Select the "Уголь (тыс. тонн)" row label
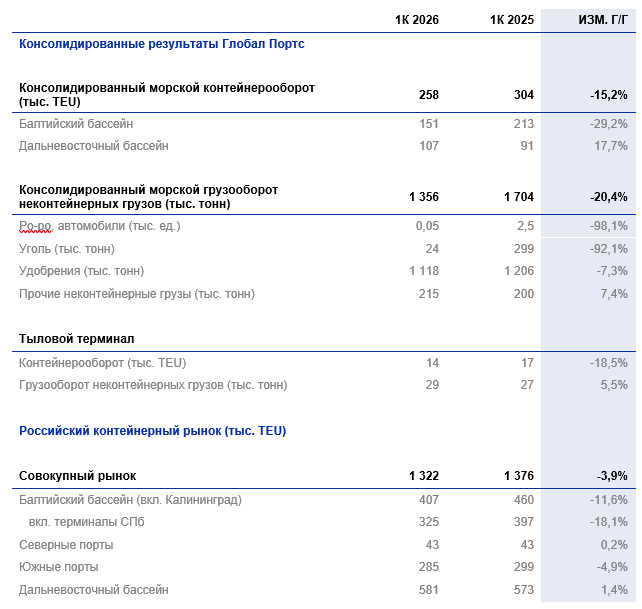 coord(67,249)
